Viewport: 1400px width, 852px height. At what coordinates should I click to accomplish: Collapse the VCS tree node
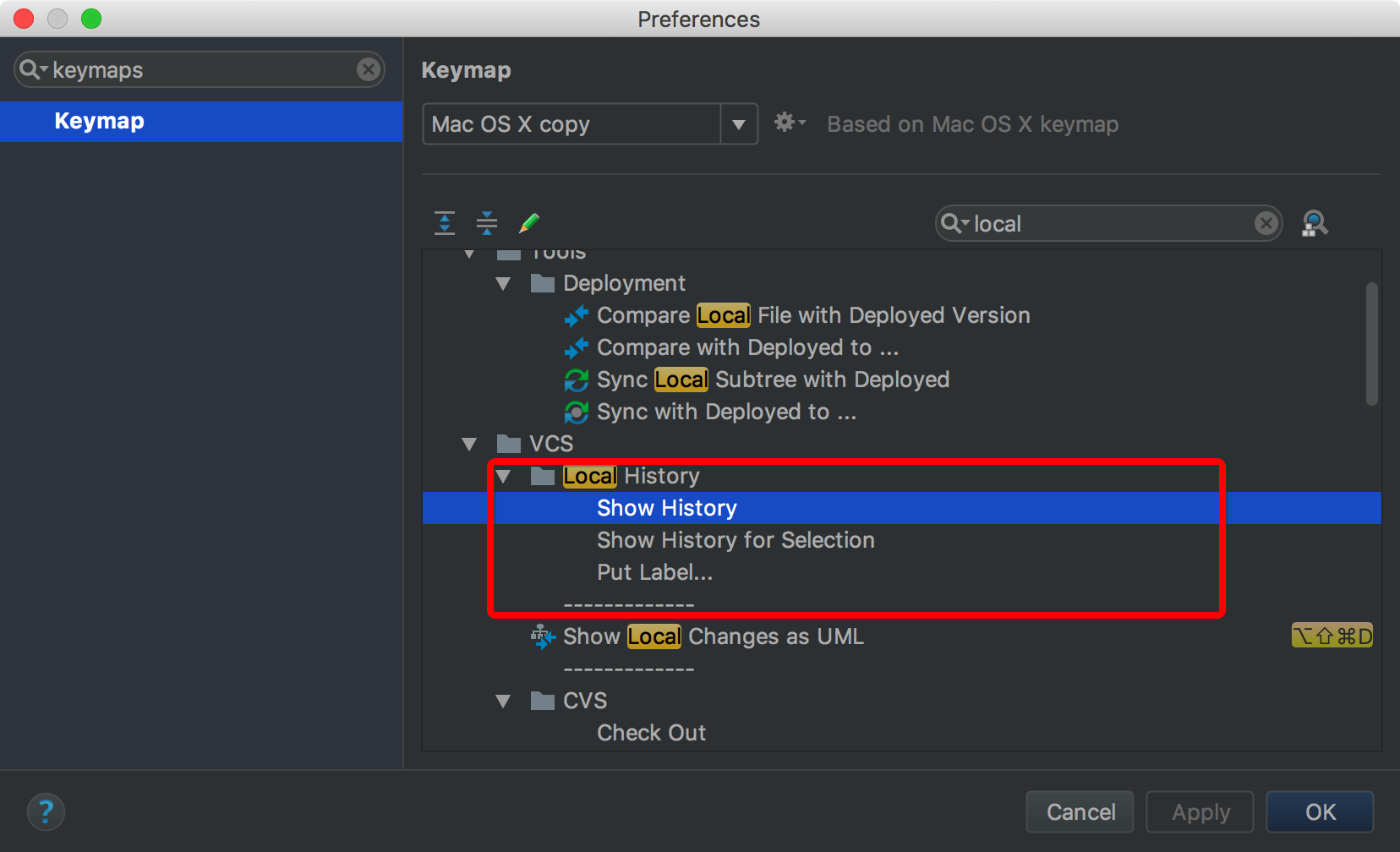470,445
